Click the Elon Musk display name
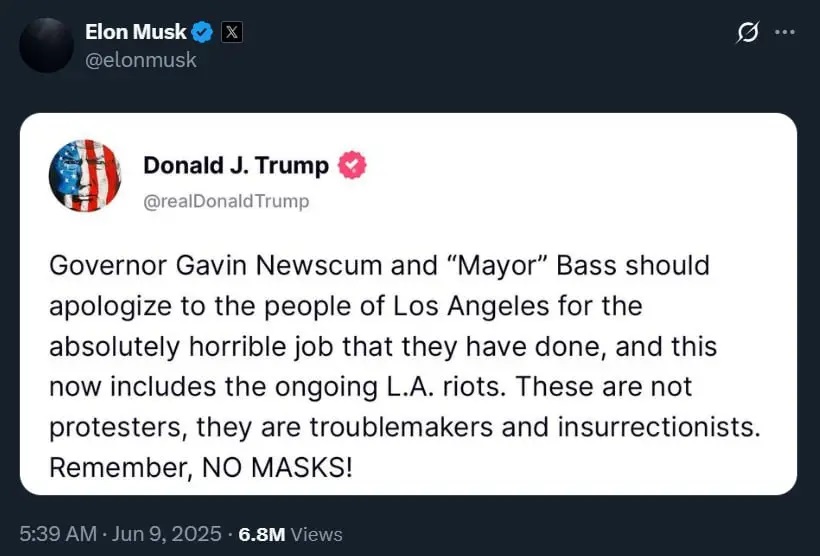Viewport: 820px width, 556px height. click(x=135, y=32)
